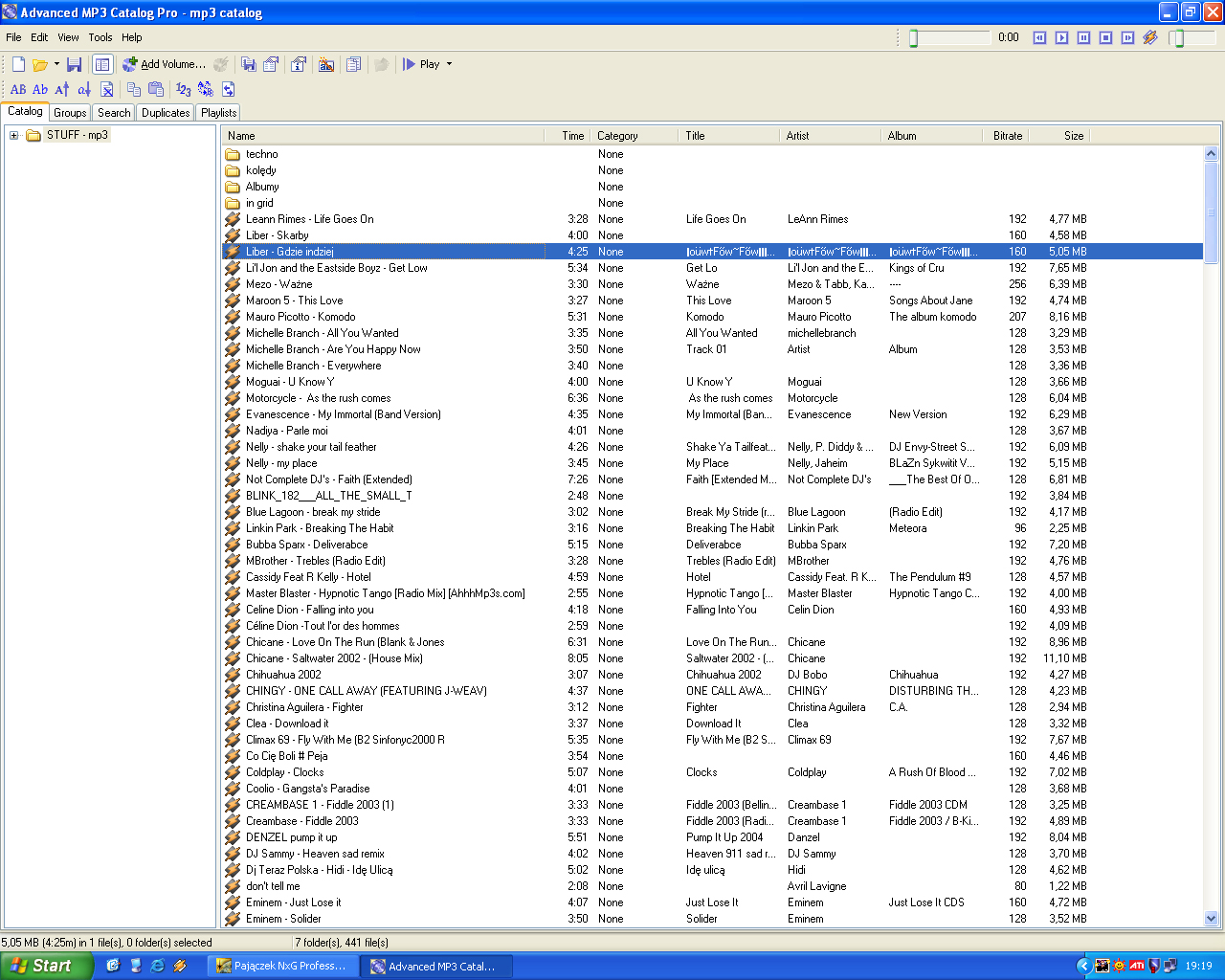
Task: Click the Winamp lightning icon in player bar
Action: (1150, 37)
